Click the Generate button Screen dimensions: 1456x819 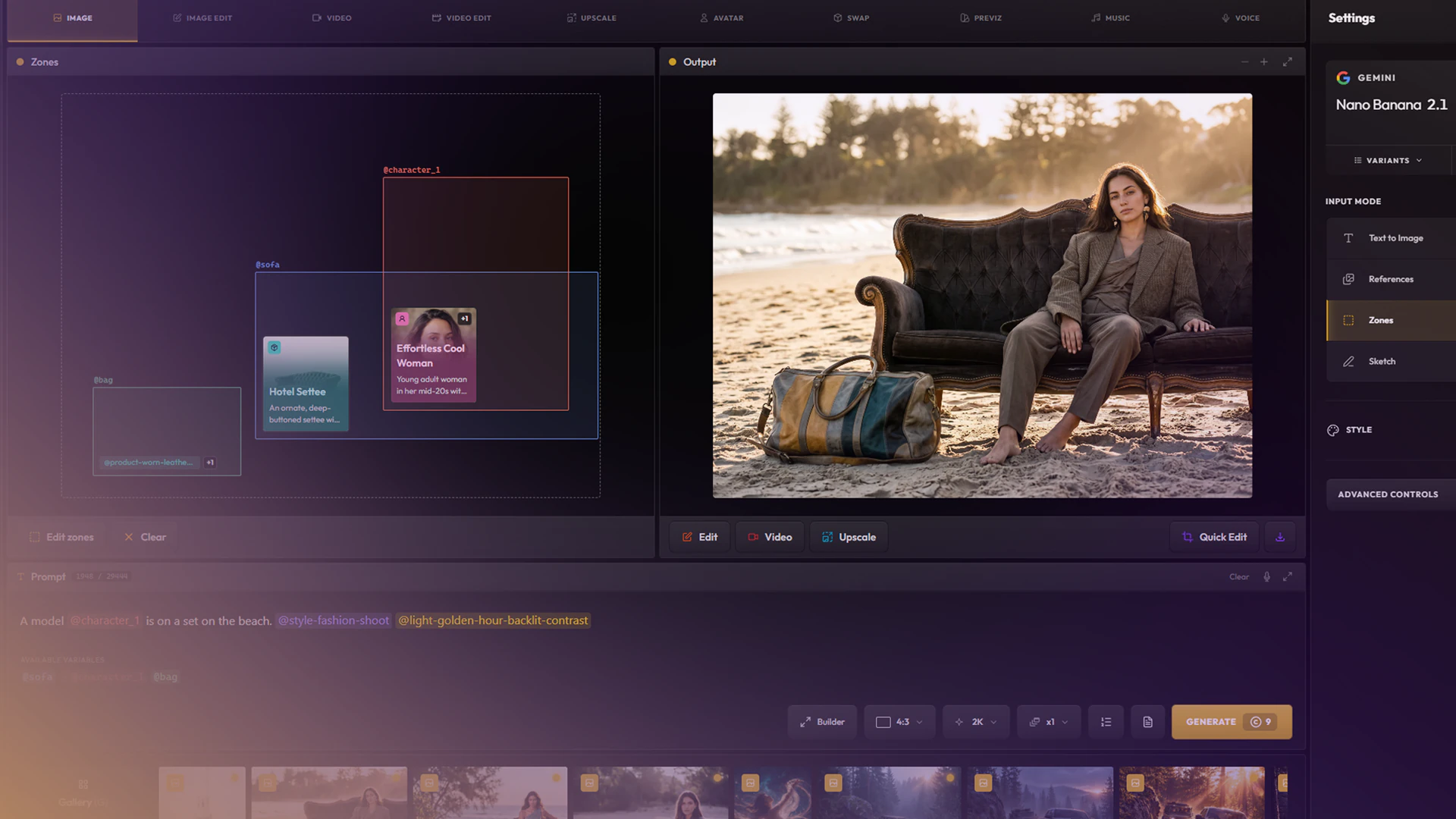pos(1232,722)
